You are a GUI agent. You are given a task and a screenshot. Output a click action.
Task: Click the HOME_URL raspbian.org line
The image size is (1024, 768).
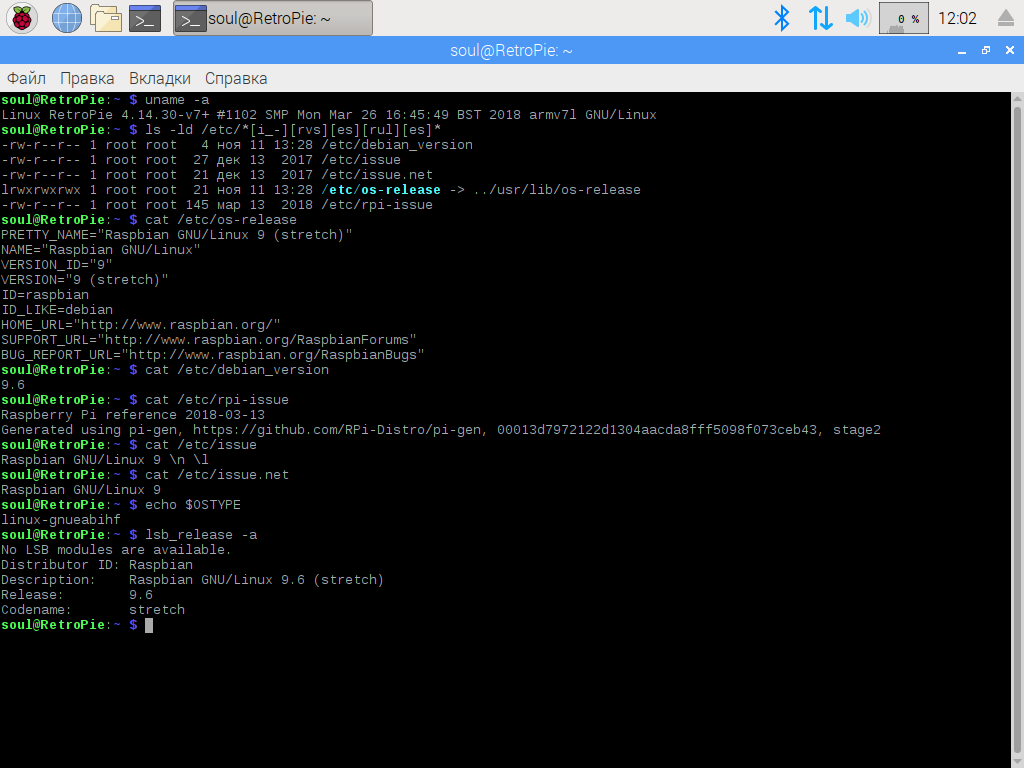tap(141, 325)
